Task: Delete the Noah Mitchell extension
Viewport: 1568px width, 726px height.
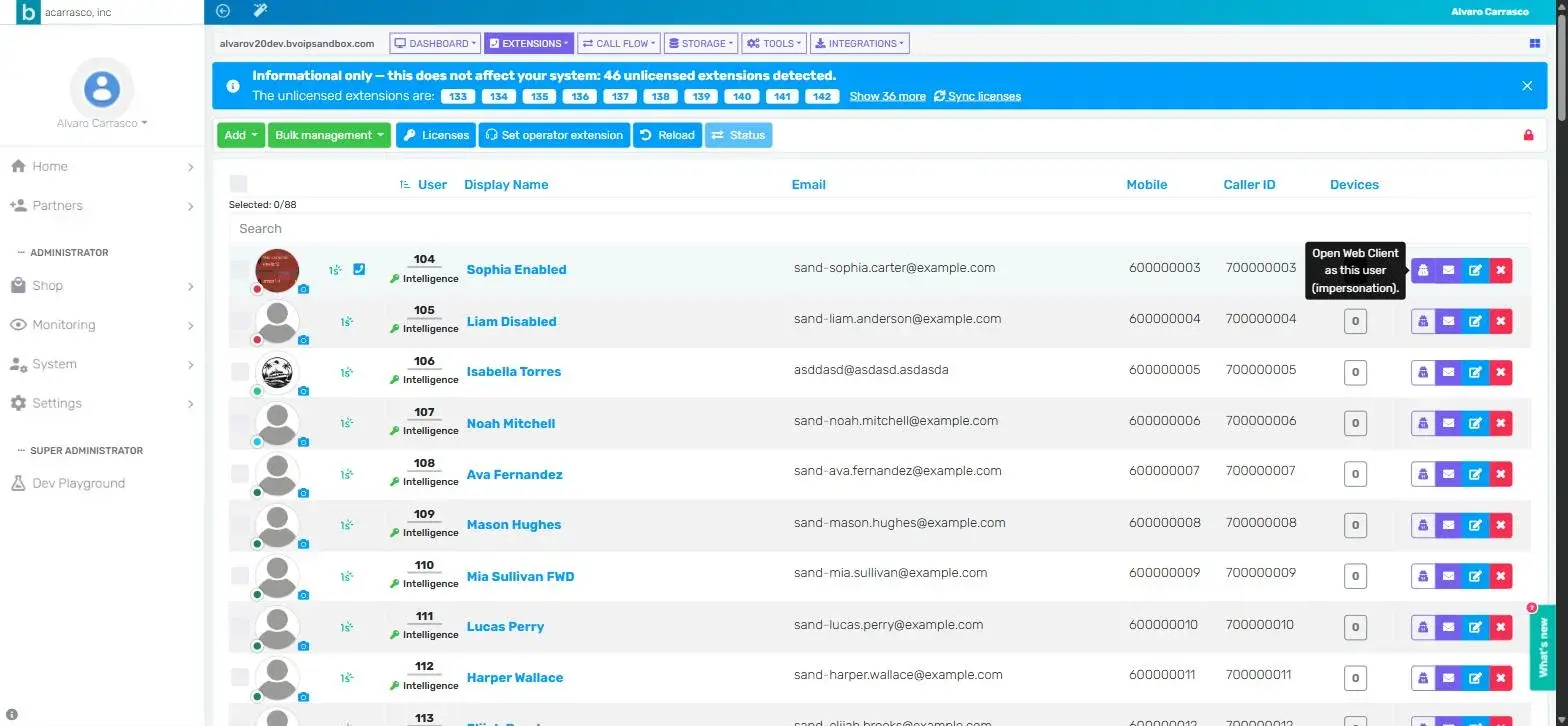Action: pyautogui.click(x=1500, y=423)
